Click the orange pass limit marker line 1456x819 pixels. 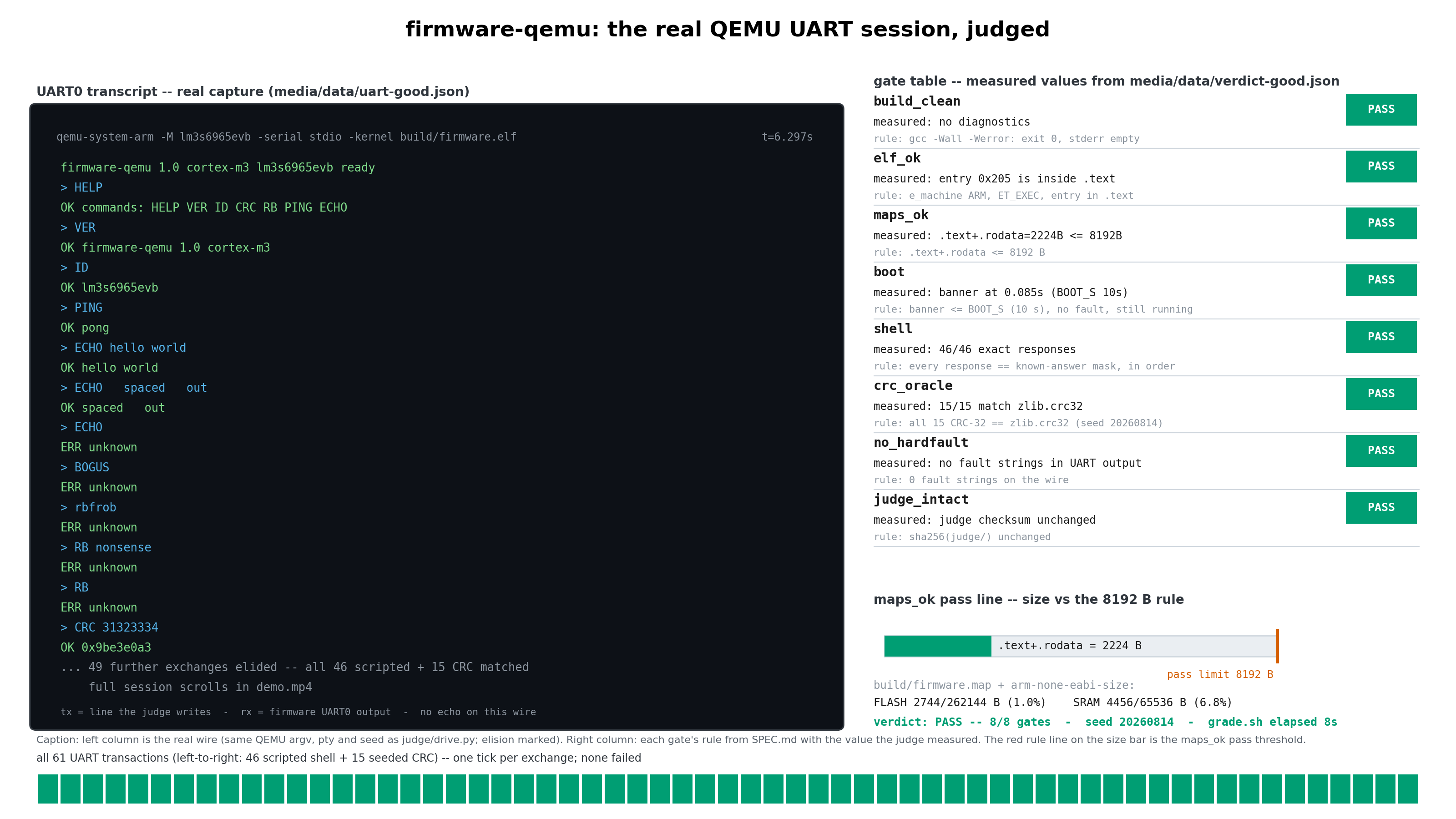tap(1277, 646)
